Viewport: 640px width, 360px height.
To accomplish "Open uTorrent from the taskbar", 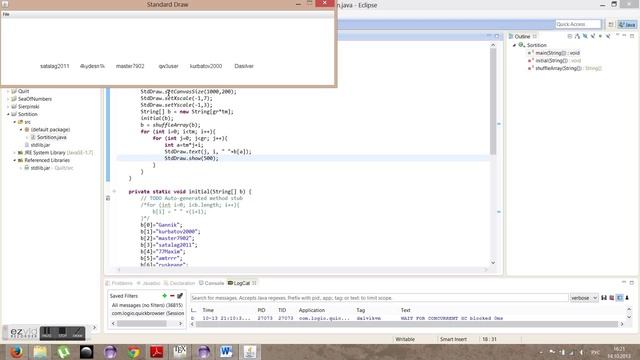I will [x=63, y=352].
